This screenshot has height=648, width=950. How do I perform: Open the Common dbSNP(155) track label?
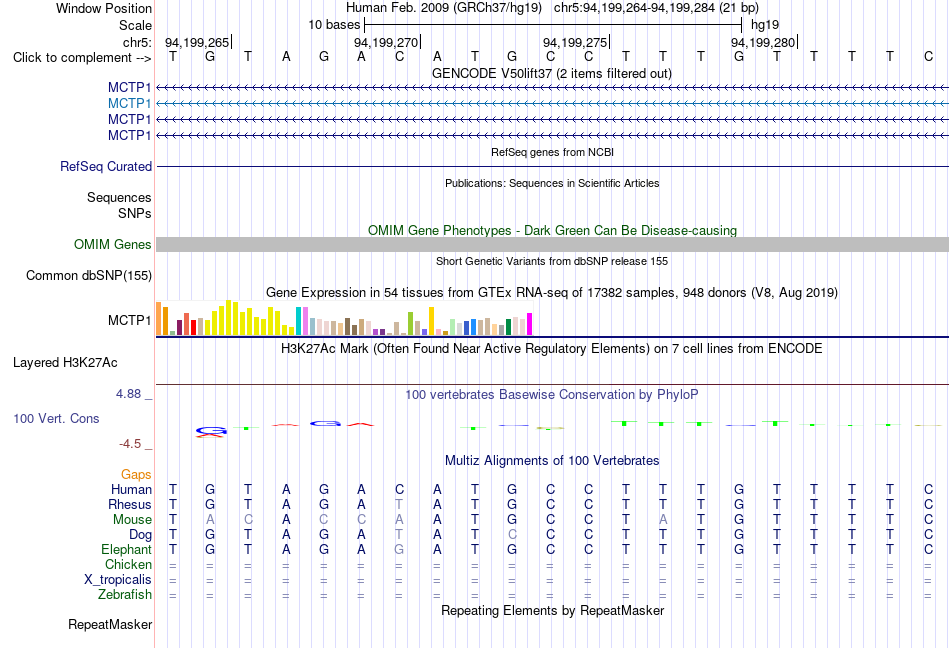[88, 276]
